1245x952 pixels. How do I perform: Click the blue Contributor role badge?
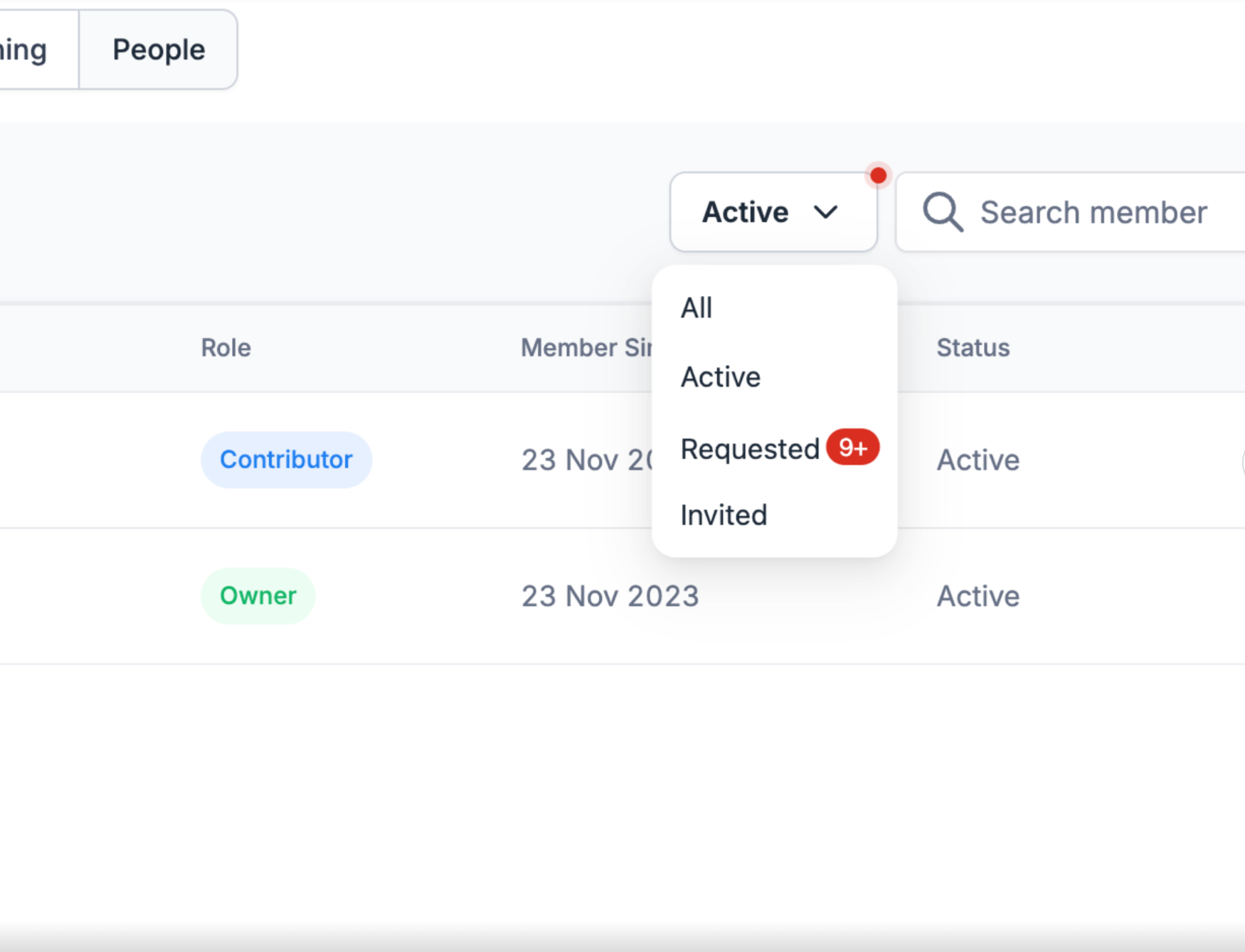tap(286, 460)
